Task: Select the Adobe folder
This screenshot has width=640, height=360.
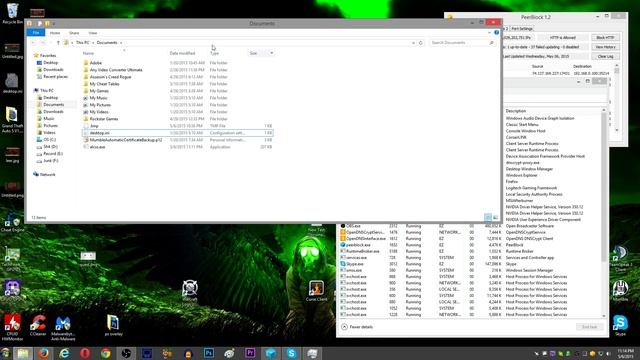Action: coord(96,63)
